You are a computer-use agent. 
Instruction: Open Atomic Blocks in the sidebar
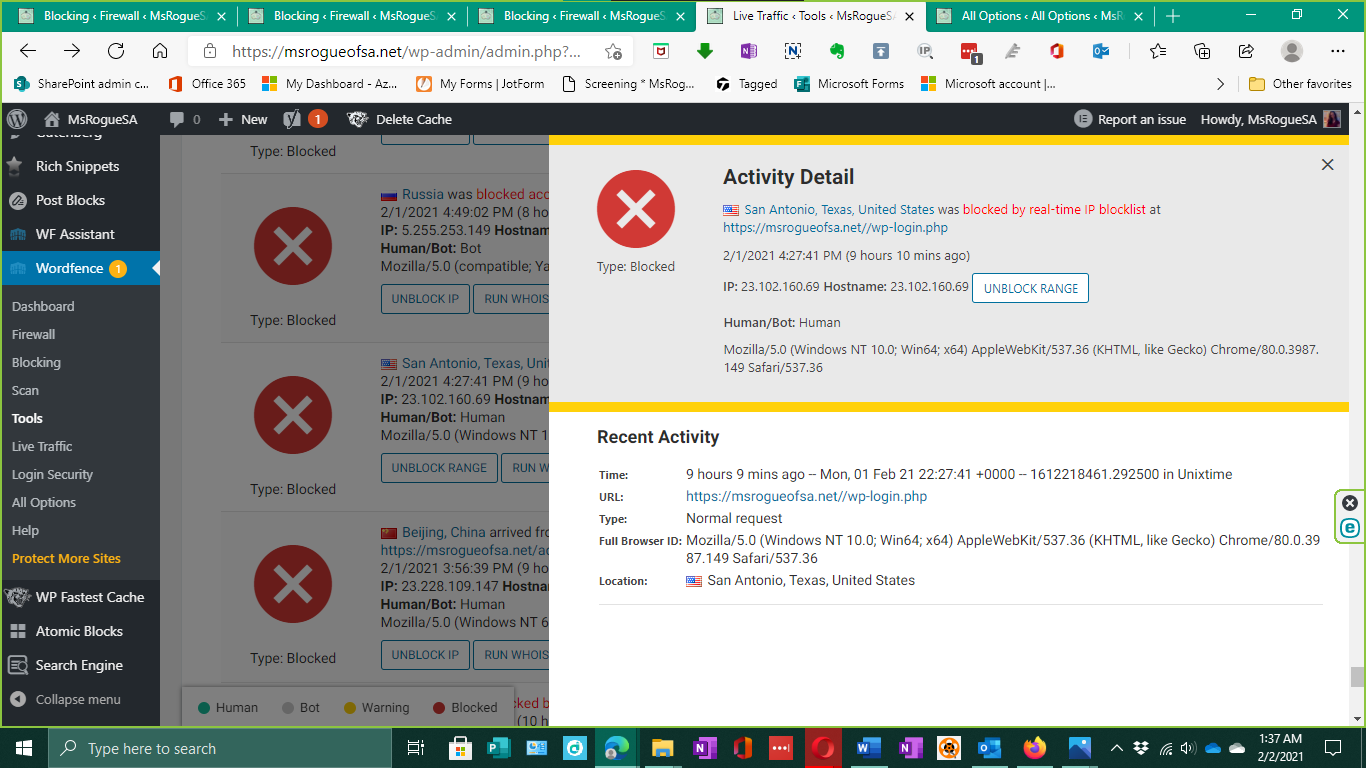pyautogui.click(x=79, y=631)
